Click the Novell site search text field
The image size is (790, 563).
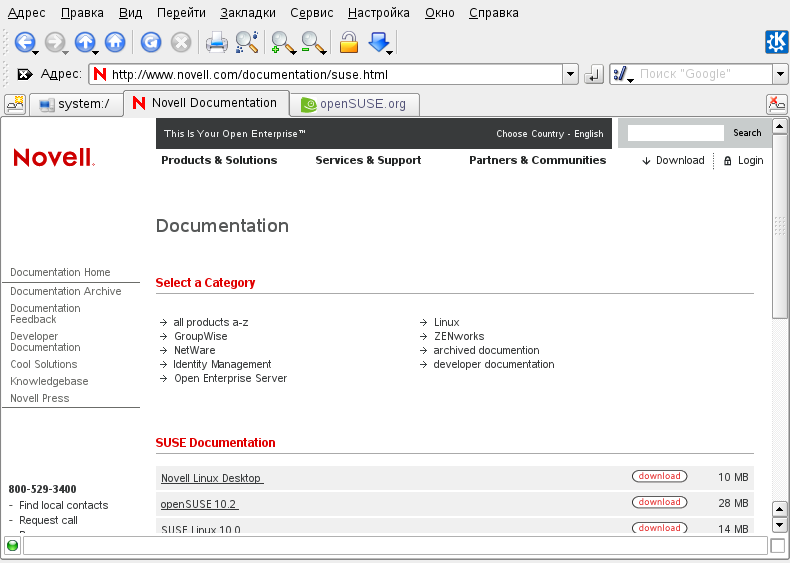pyautogui.click(x=675, y=133)
